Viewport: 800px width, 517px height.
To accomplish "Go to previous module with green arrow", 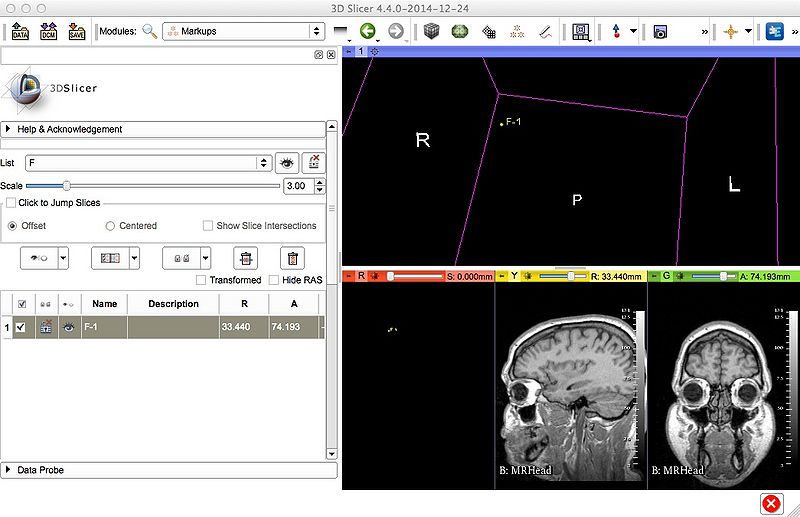I will click(x=367, y=31).
